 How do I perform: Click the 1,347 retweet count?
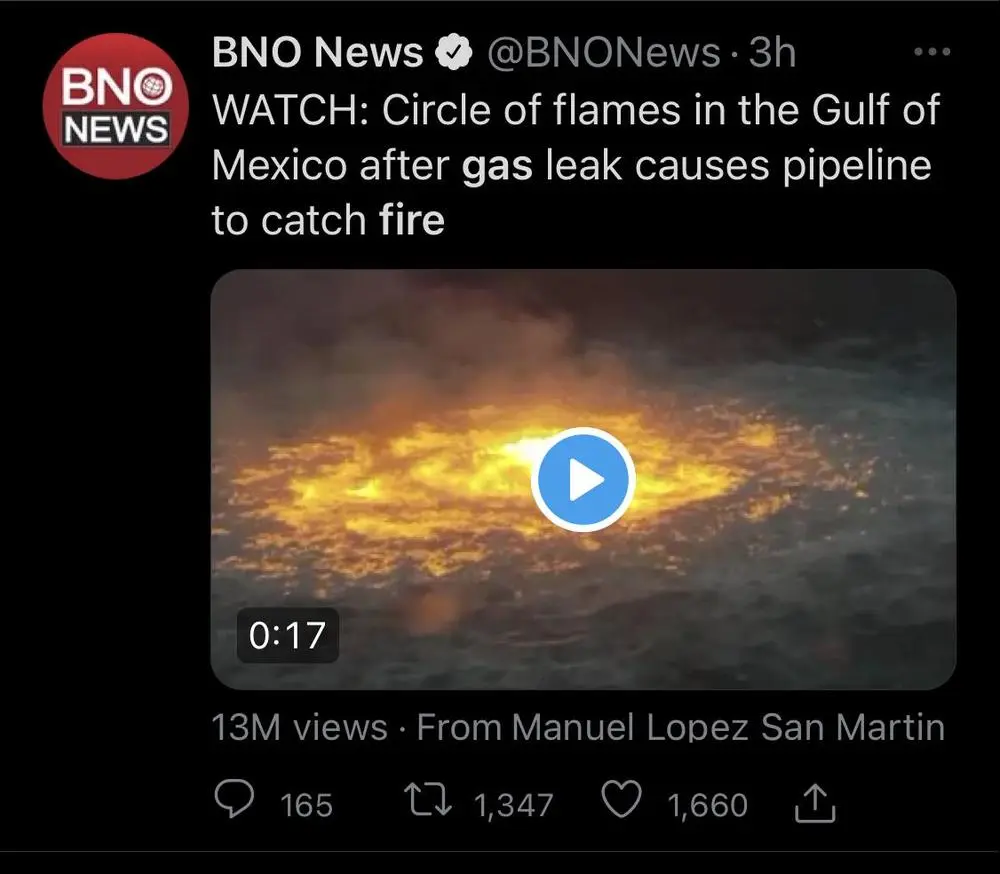click(517, 801)
